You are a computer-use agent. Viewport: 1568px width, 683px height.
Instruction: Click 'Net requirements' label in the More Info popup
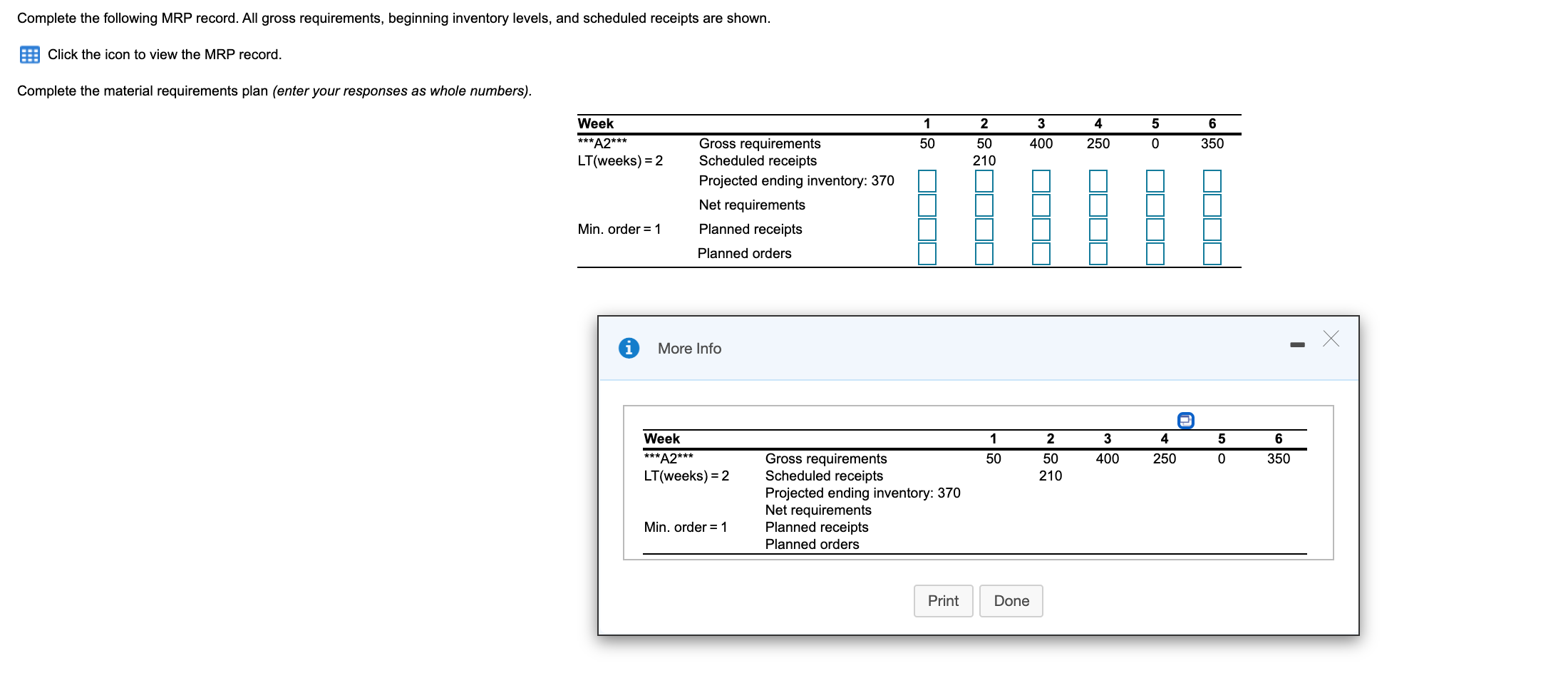pyautogui.click(x=818, y=510)
